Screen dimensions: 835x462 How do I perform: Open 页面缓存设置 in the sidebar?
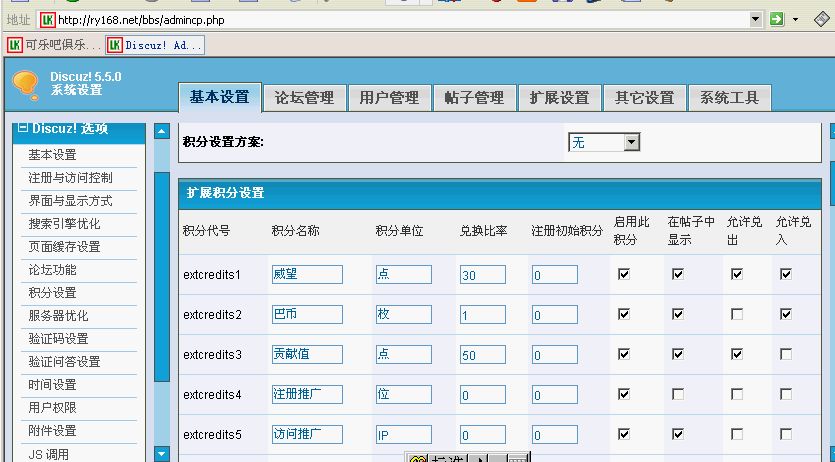coord(64,246)
